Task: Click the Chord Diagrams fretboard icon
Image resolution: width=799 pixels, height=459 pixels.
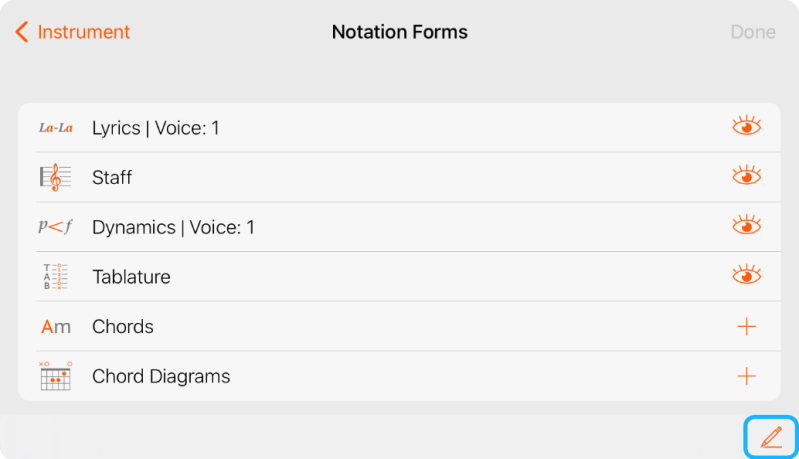Action: [56, 376]
